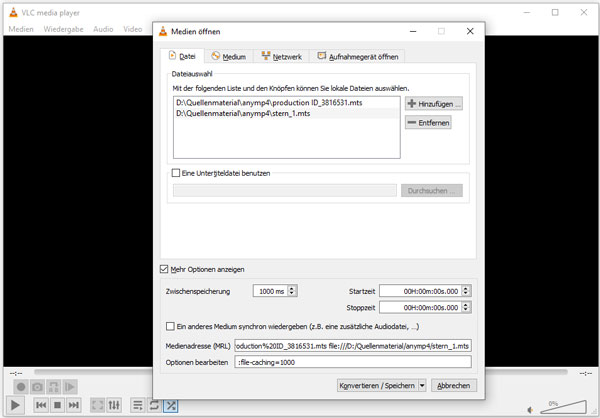Click the Entfernen button
The image size is (600, 418).
(x=428, y=122)
